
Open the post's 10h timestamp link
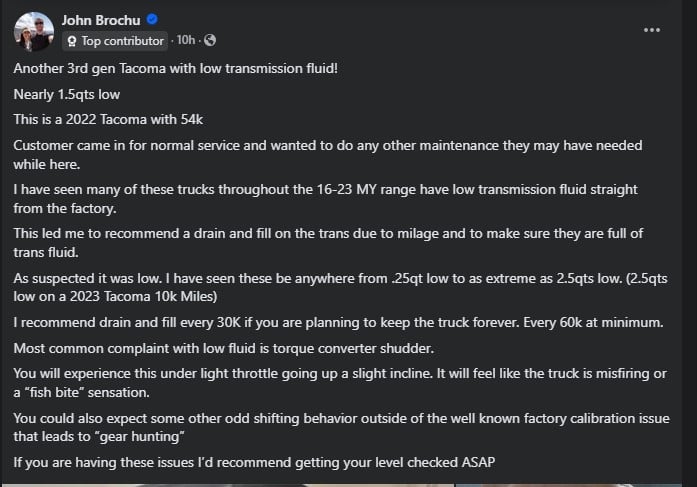(x=186, y=41)
